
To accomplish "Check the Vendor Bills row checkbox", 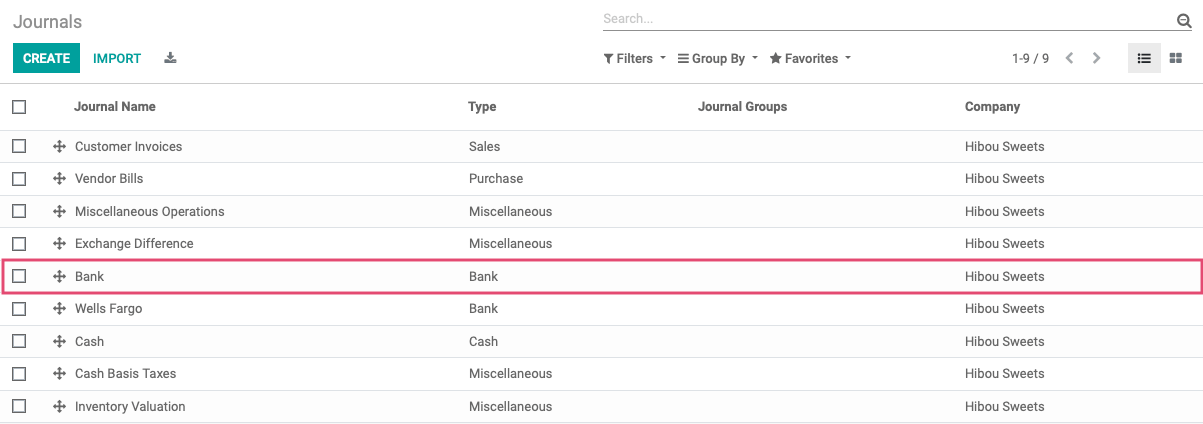I will tap(19, 179).
